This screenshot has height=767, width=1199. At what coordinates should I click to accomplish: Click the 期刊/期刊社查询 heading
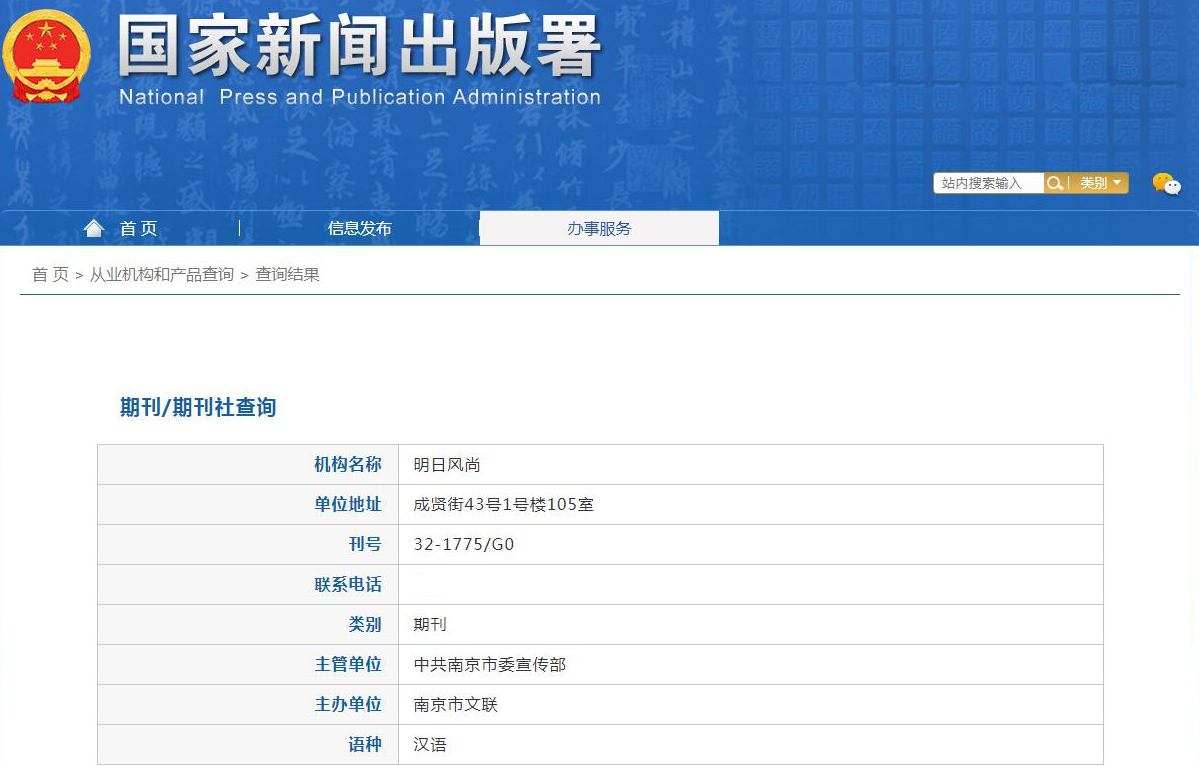[x=198, y=407]
